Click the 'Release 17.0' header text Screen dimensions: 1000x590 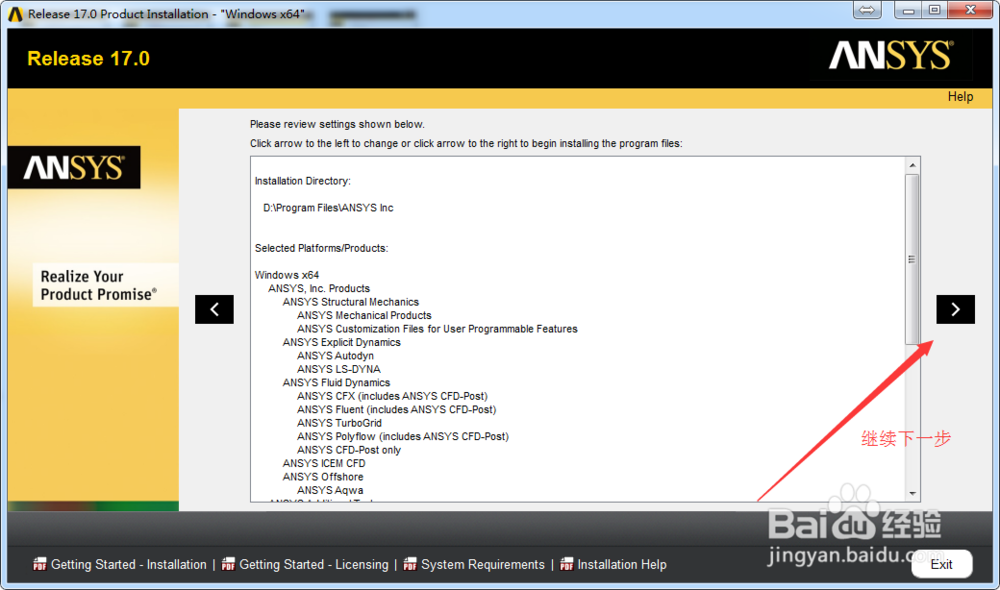point(88,58)
